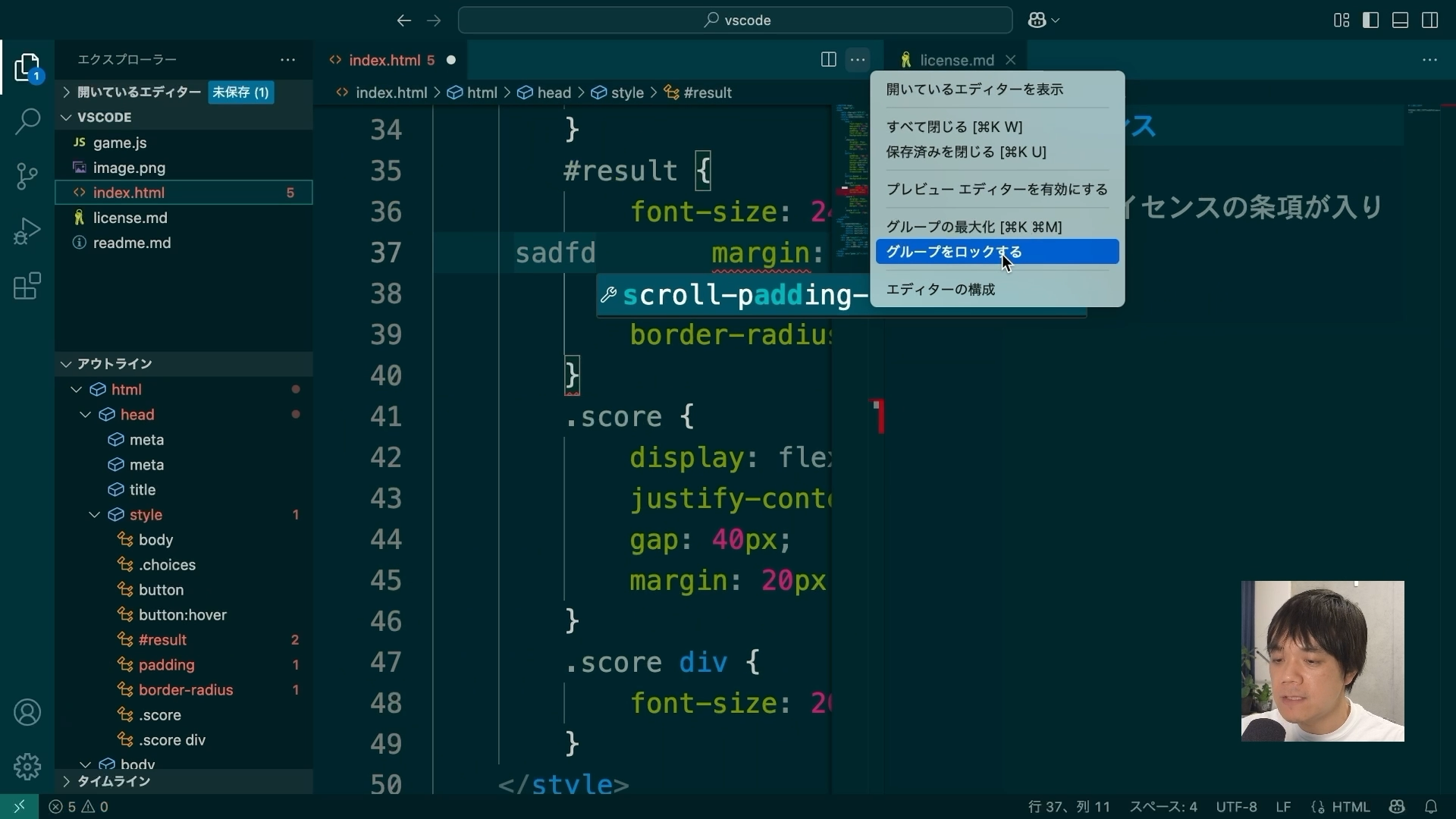The height and width of the screenshot is (819, 1456).
Task: Toggle the bottom panel layout button
Action: click(x=1400, y=20)
